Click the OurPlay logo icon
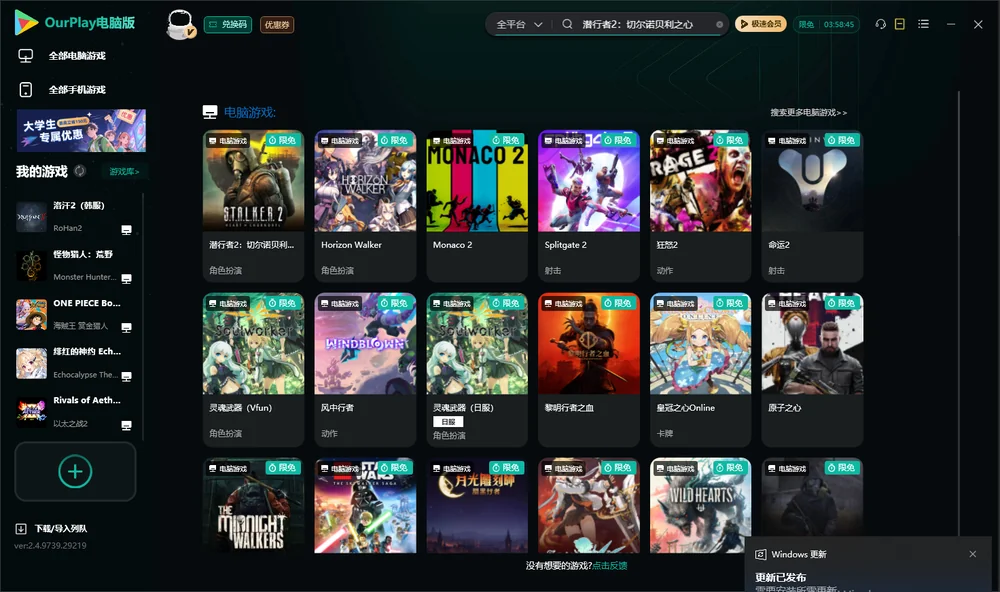Screen dimensions: 1000x592 point(26,23)
